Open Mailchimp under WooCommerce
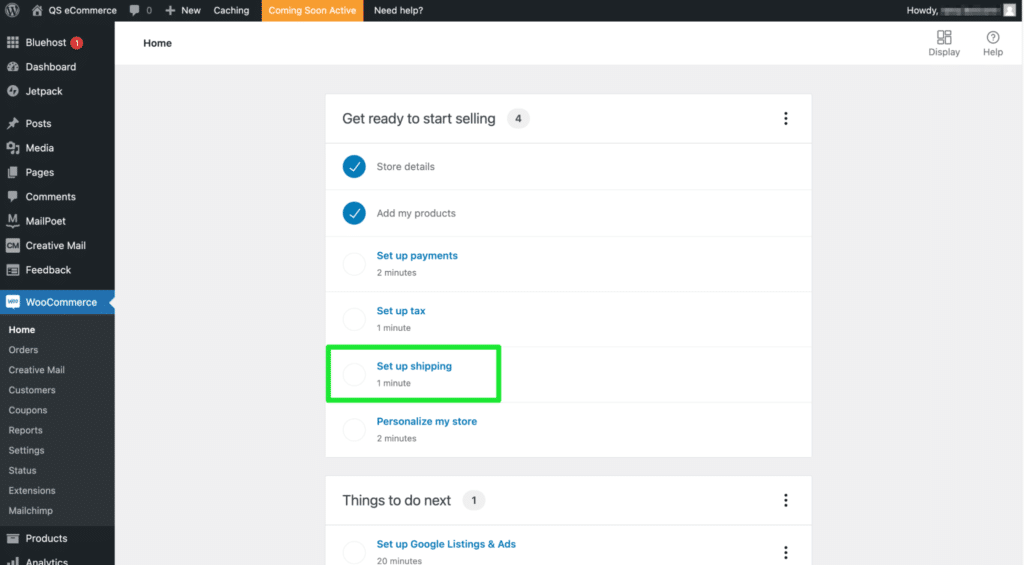This screenshot has height=565, width=1024. pyautogui.click(x=31, y=511)
